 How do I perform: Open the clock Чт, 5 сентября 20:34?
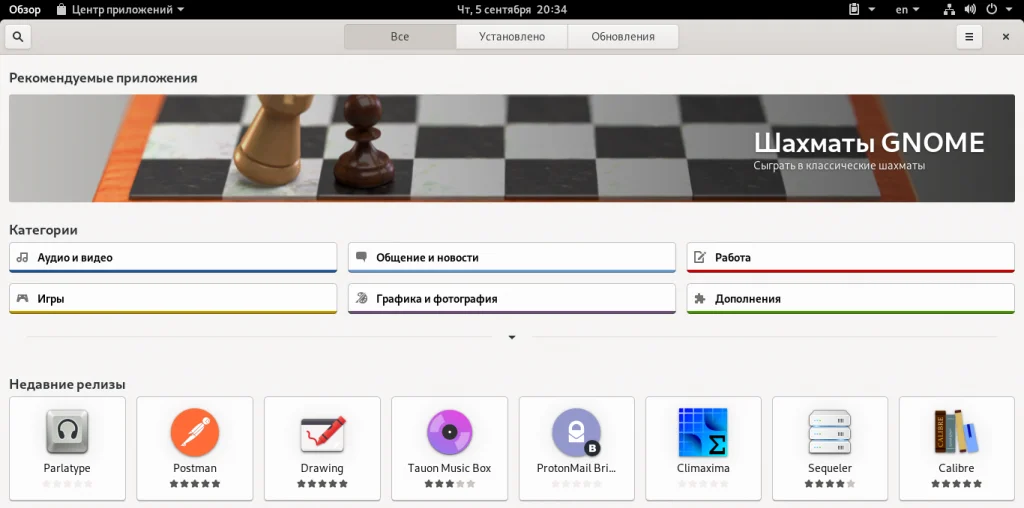511,9
